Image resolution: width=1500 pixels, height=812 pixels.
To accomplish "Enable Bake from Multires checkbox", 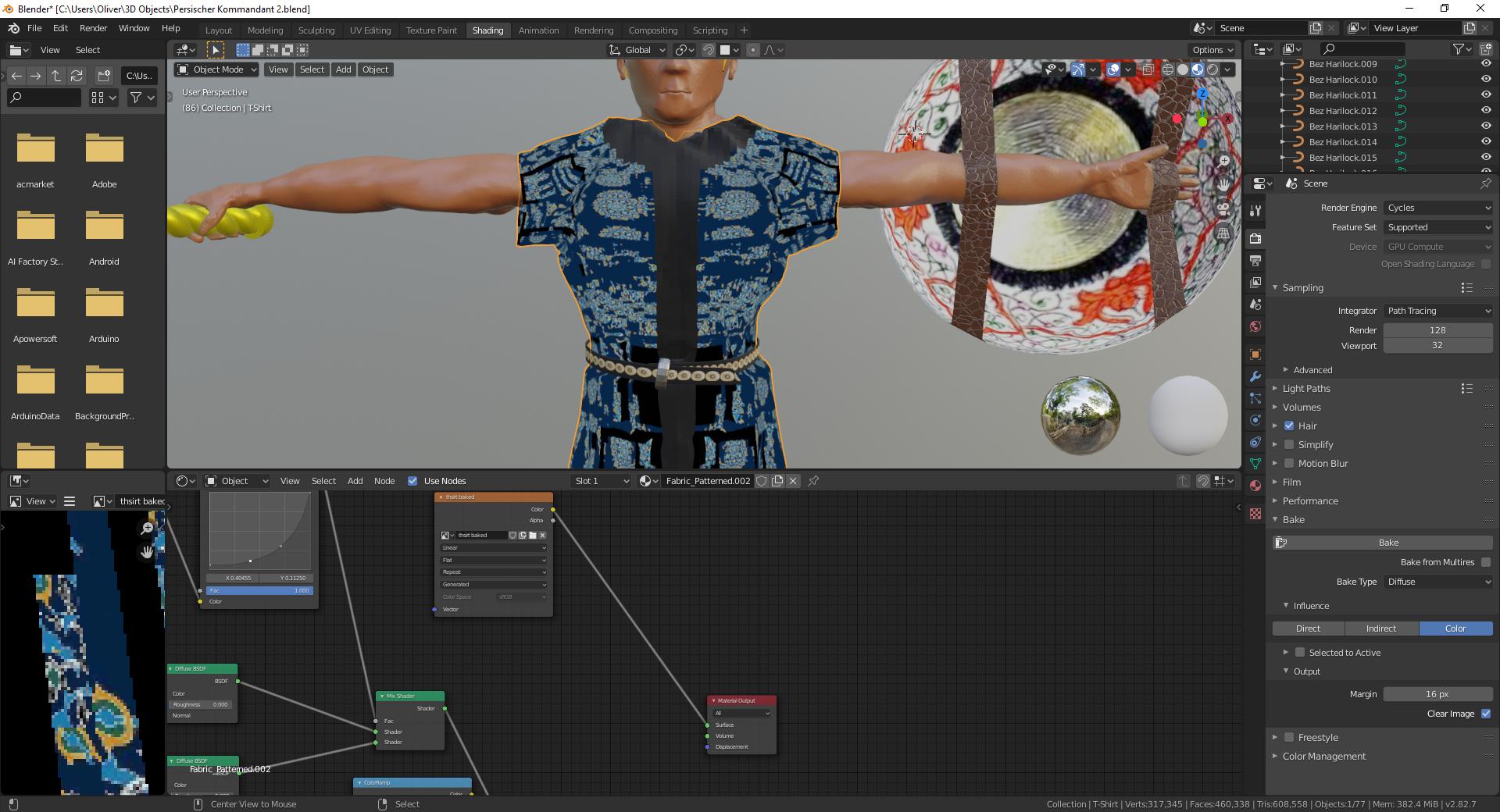I will [x=1486, y=562].
